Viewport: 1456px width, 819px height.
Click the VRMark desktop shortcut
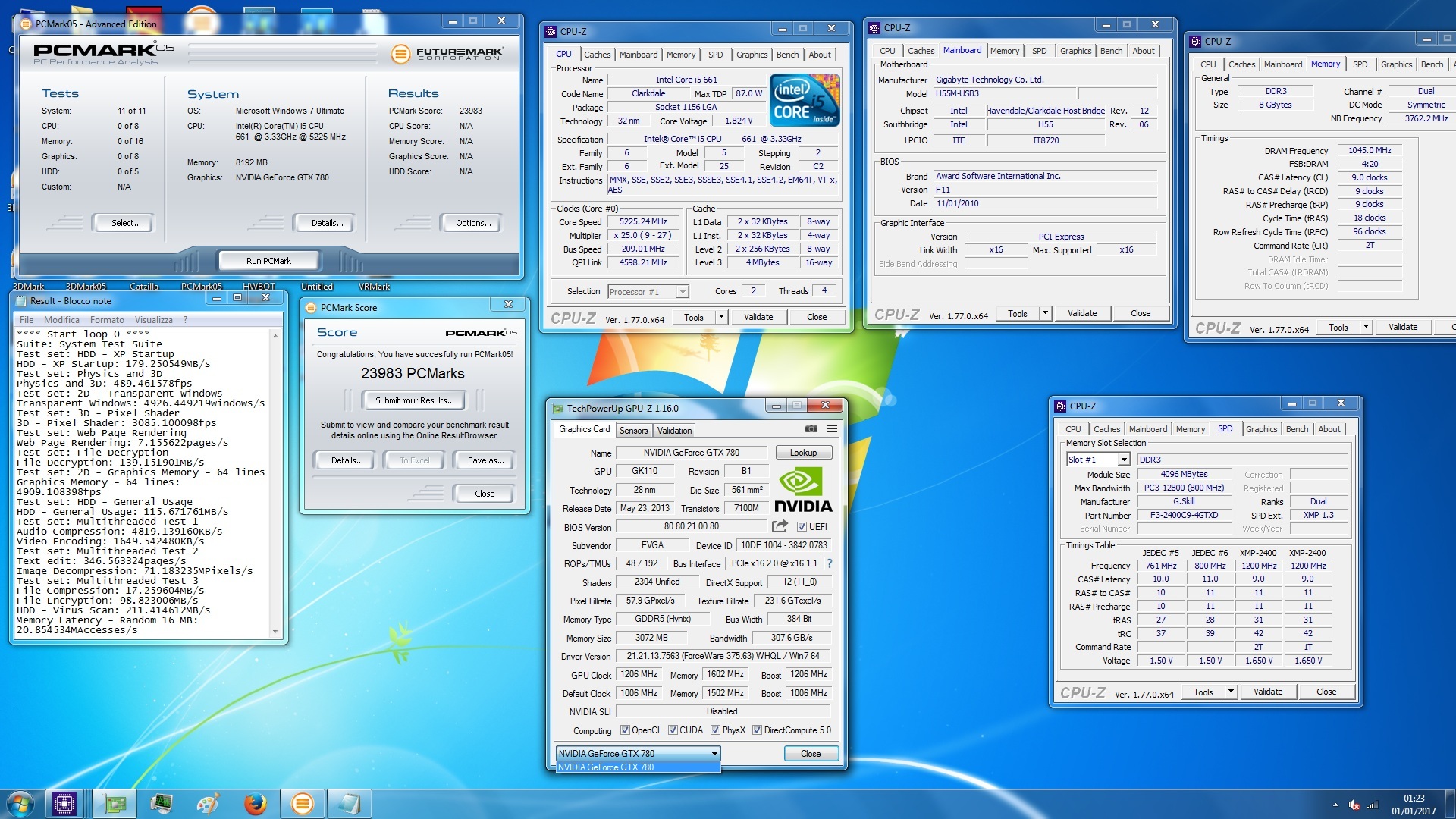tap(374, 286)
